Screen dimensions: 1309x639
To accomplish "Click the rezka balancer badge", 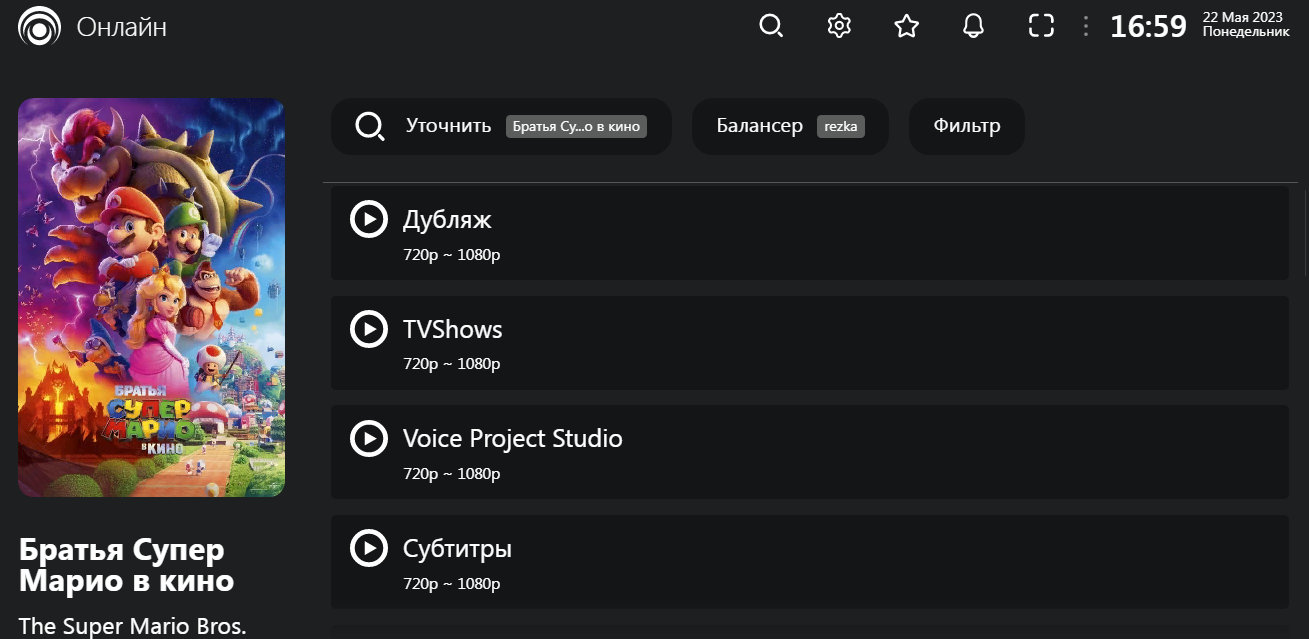I will [841, 127].
